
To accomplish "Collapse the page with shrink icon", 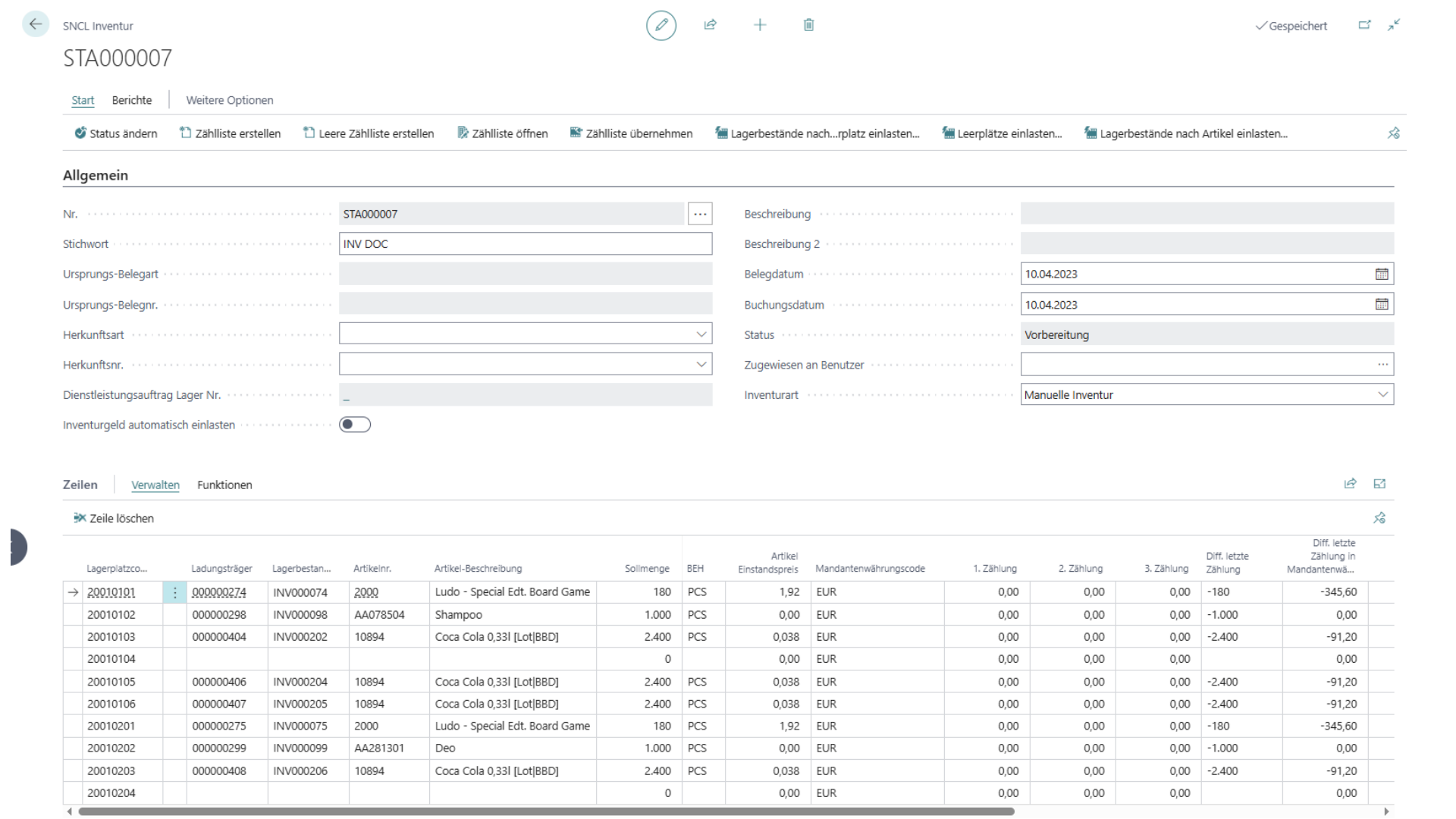I will coord(1394,25).
